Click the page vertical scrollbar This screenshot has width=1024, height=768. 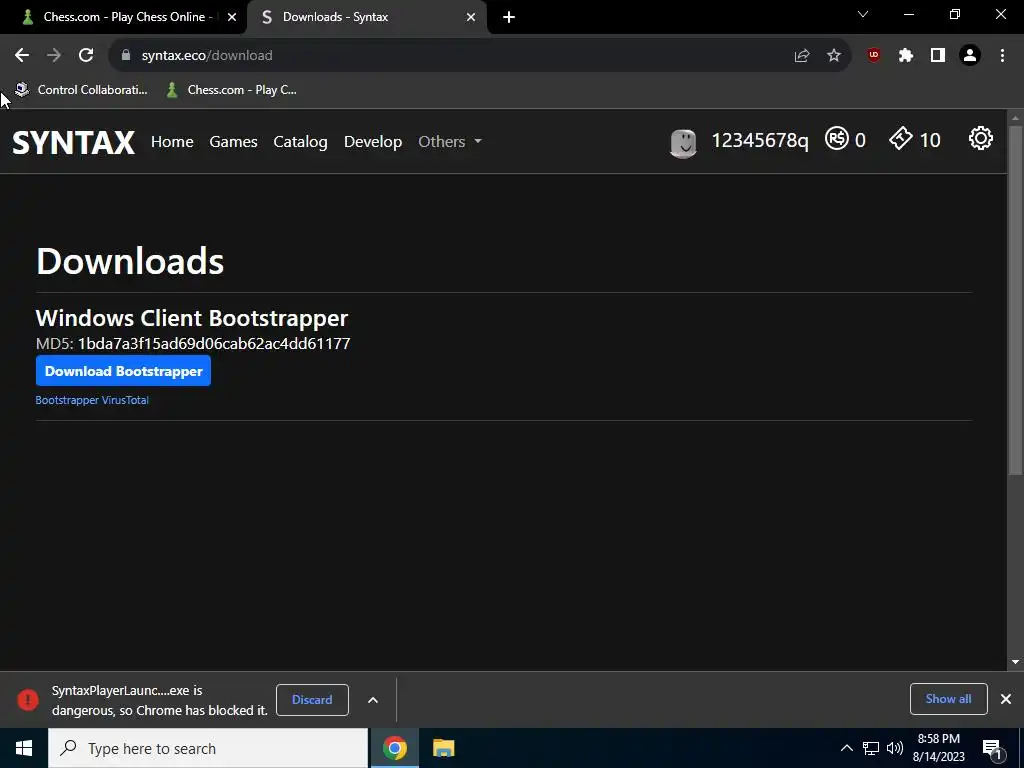coord(1015,300)
